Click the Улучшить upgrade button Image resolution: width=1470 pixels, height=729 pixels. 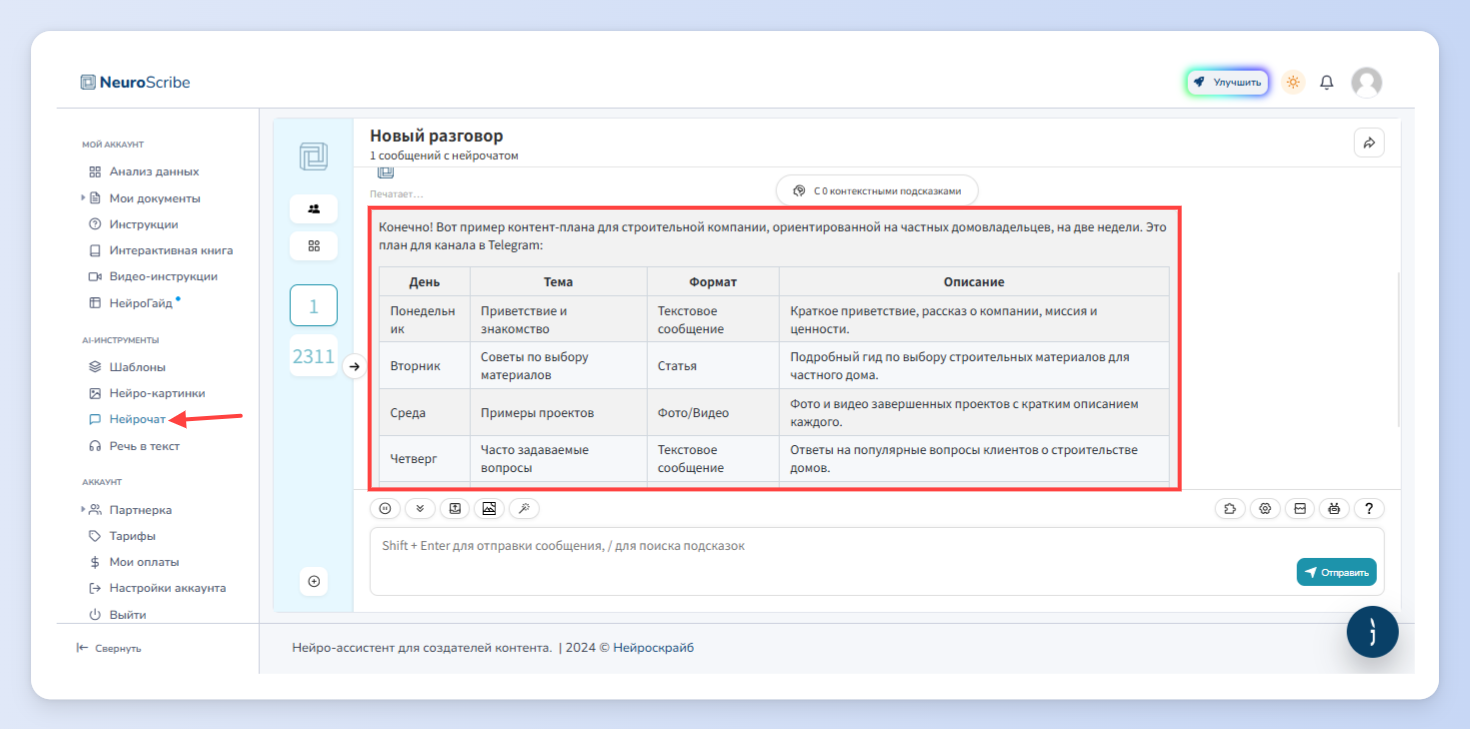(x=1227, y=82)
